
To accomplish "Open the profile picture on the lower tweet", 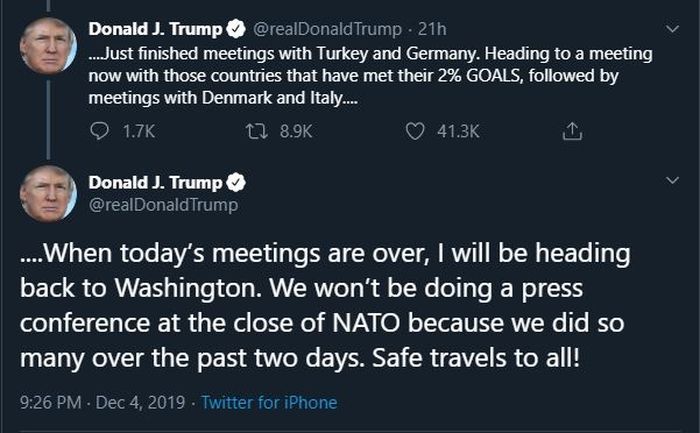I will coord(47,193).
